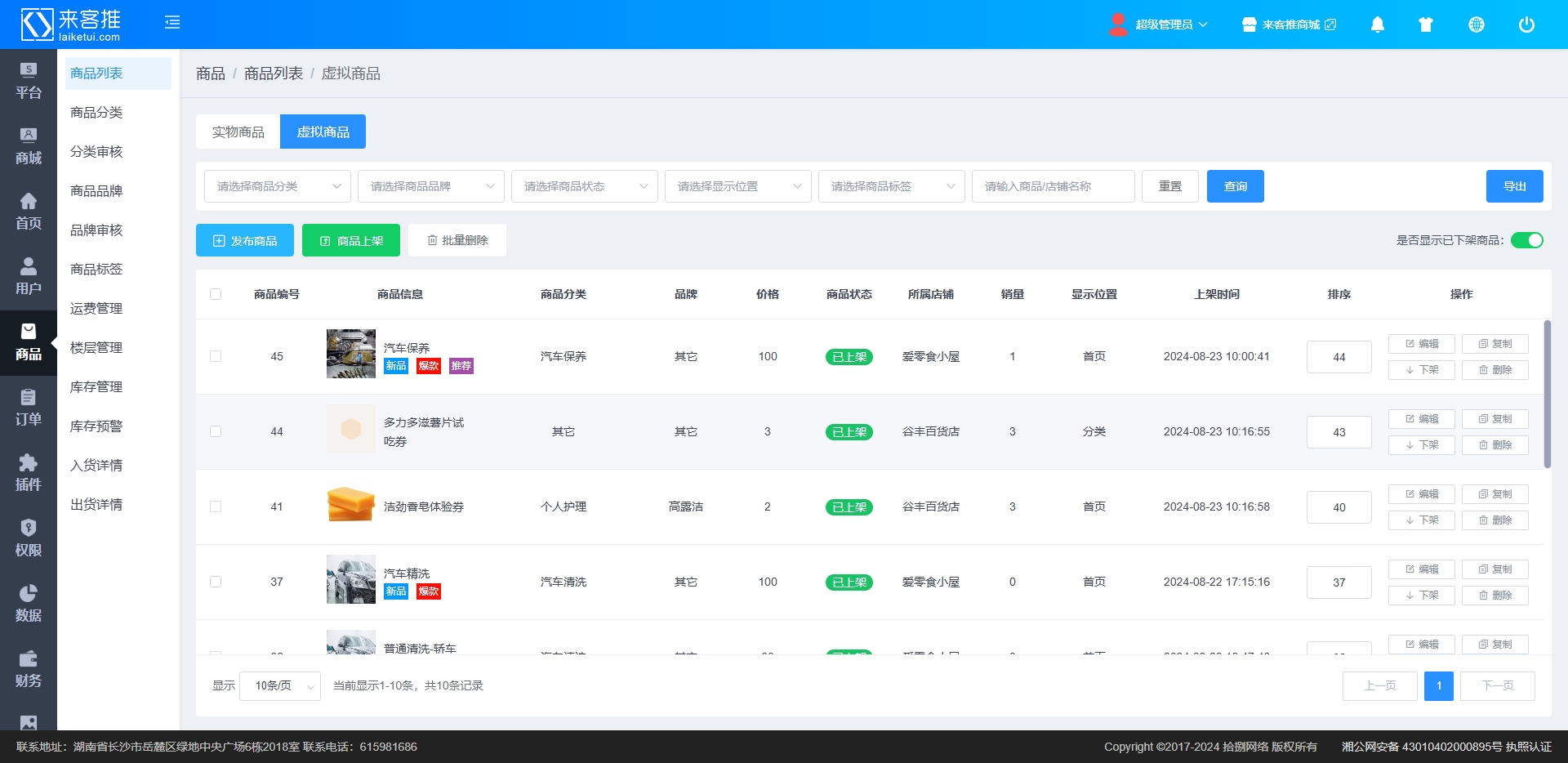Open 库存管理 in the side menu
The width and height of the screenshot is (1568, 763).
pyautogui.click(x=96, y=387)
